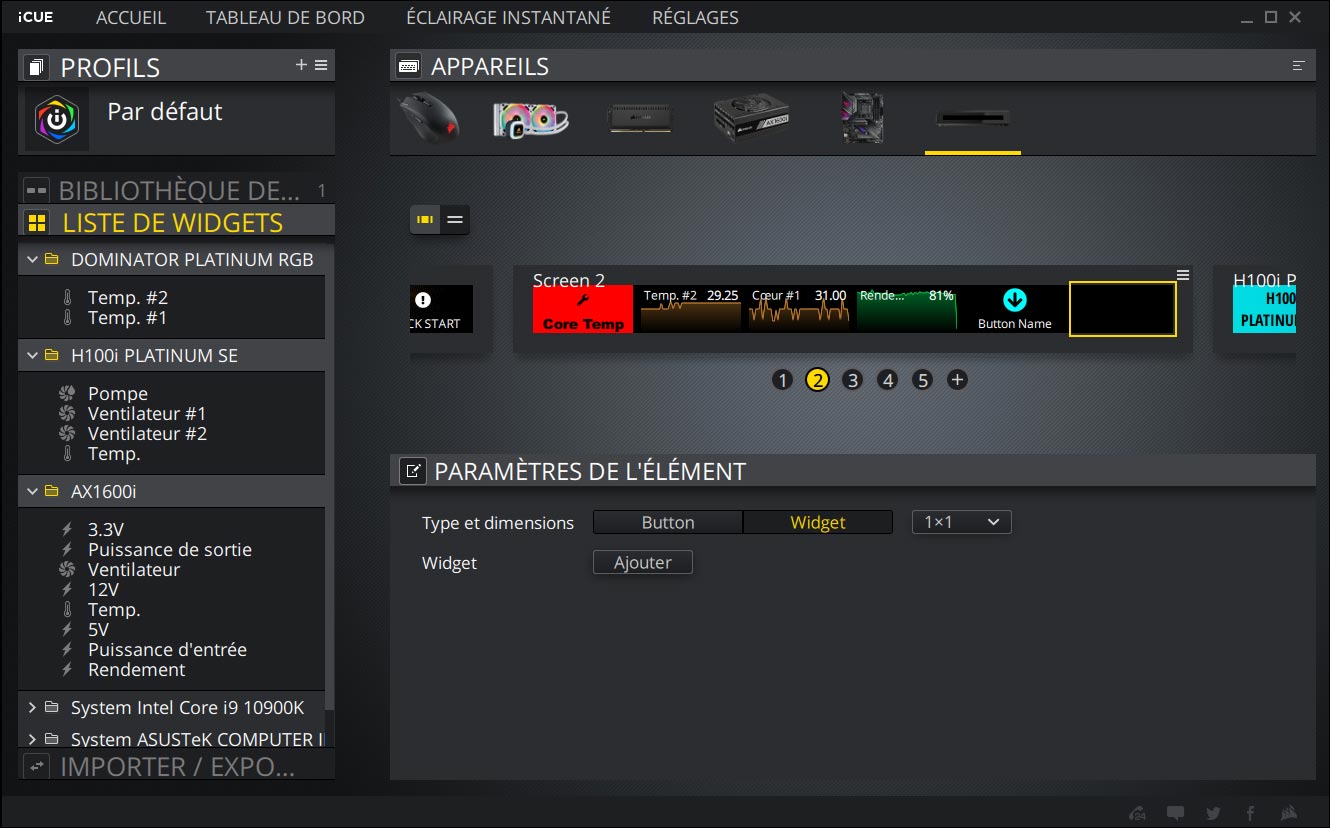Open 24/7 phone support icon
Image resolution: width=1330 pixels, height=828 pixels.
coord(1138,813)
